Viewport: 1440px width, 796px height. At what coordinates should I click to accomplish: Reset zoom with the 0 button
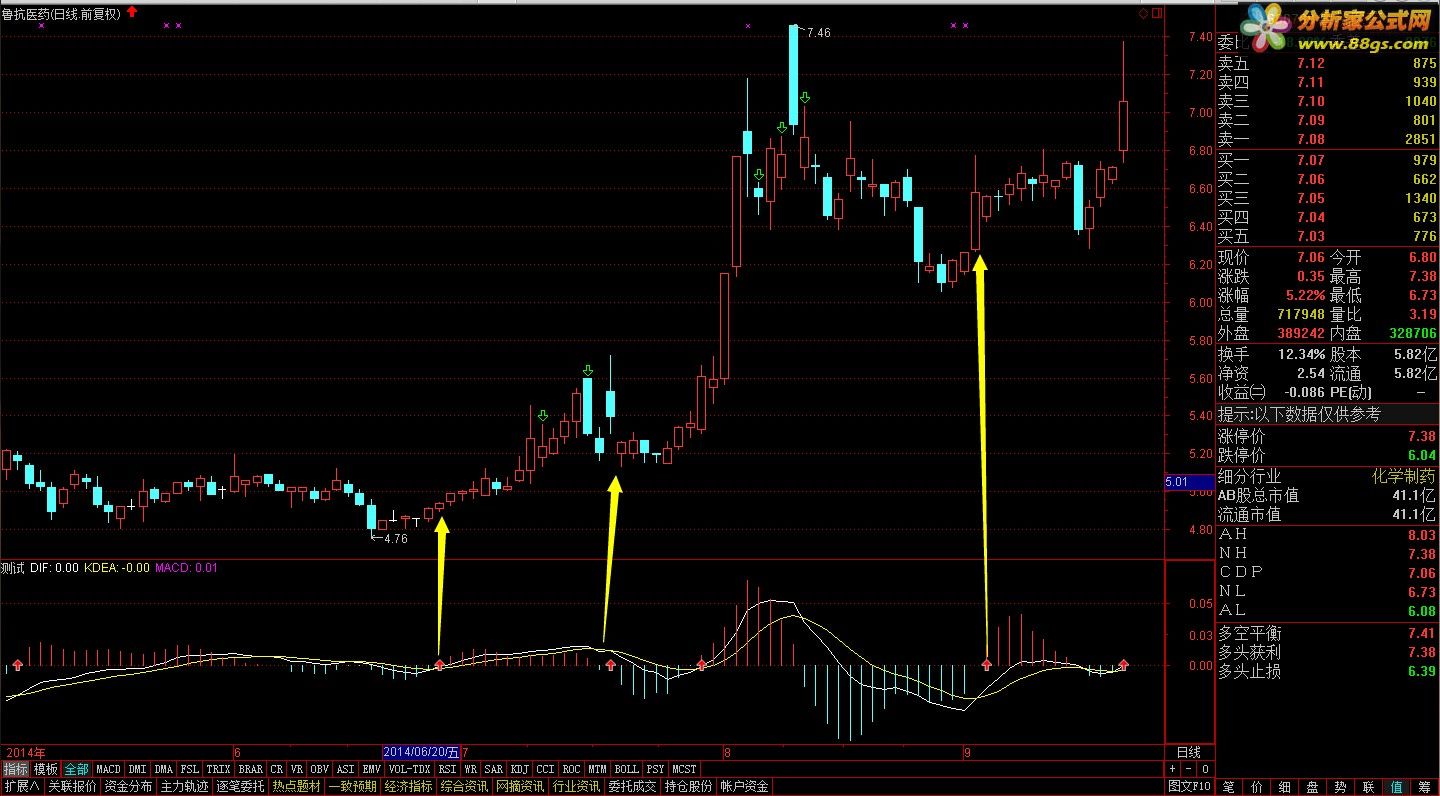coord(1205,769)
